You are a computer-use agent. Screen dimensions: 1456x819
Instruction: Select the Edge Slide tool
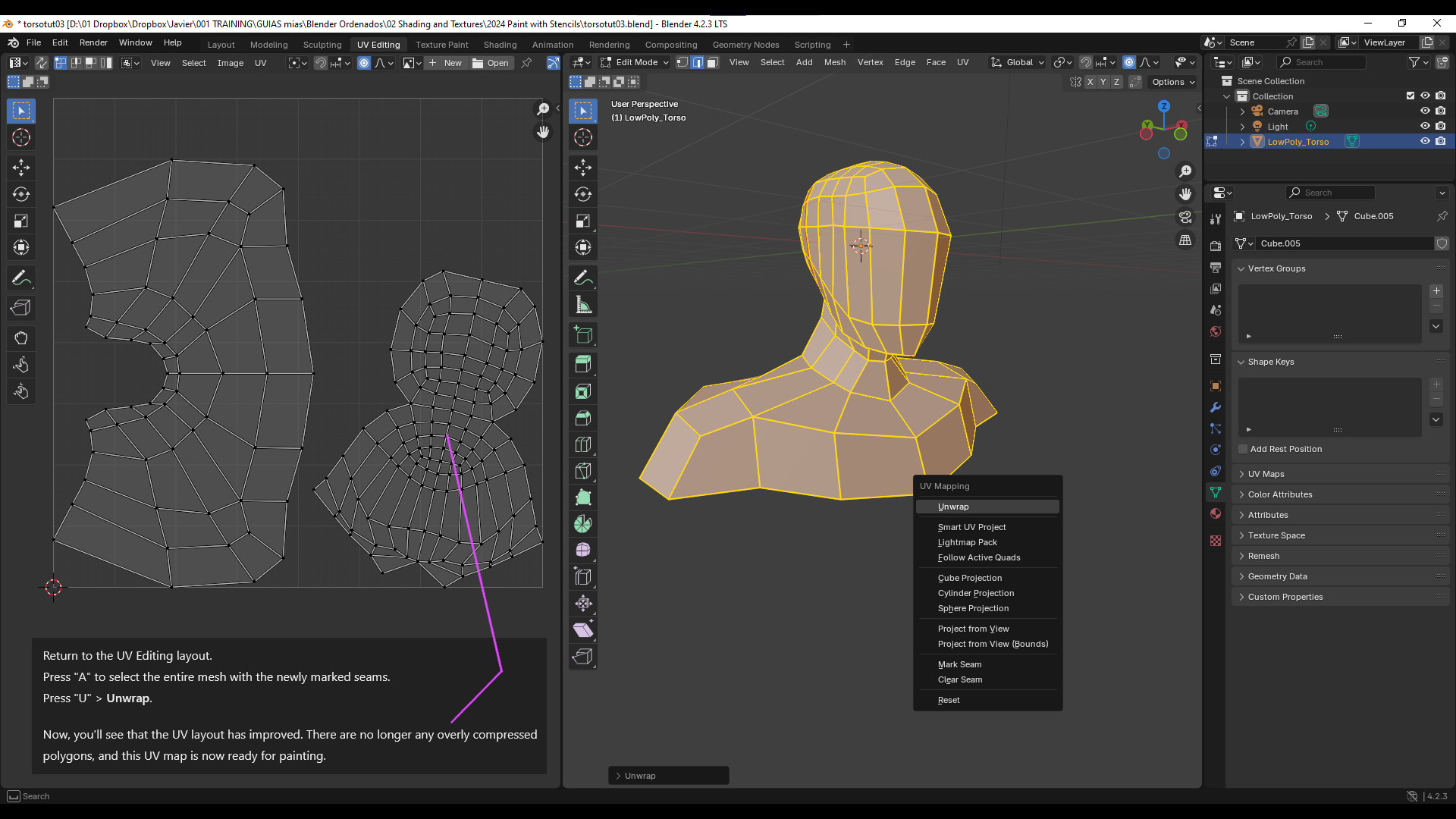(x=583, y=576)
